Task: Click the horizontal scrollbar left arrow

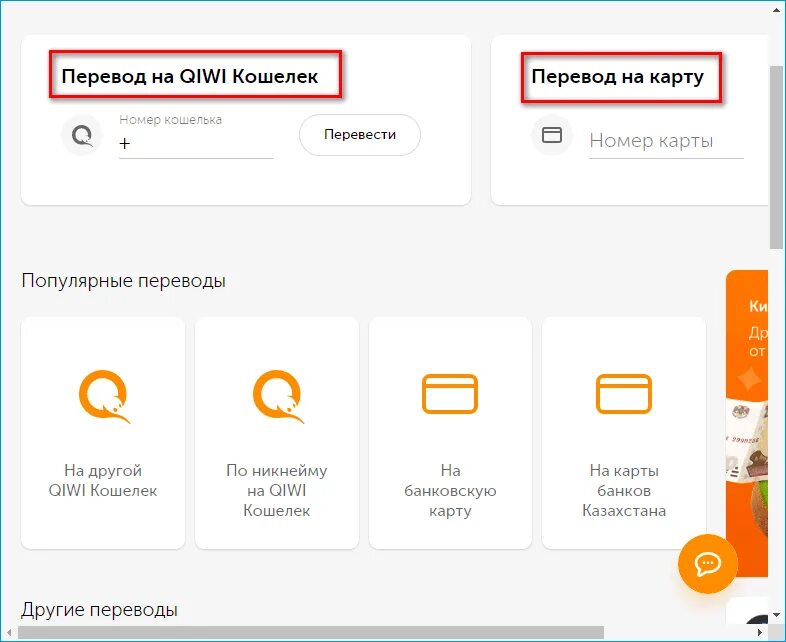Action: point(9,632)
